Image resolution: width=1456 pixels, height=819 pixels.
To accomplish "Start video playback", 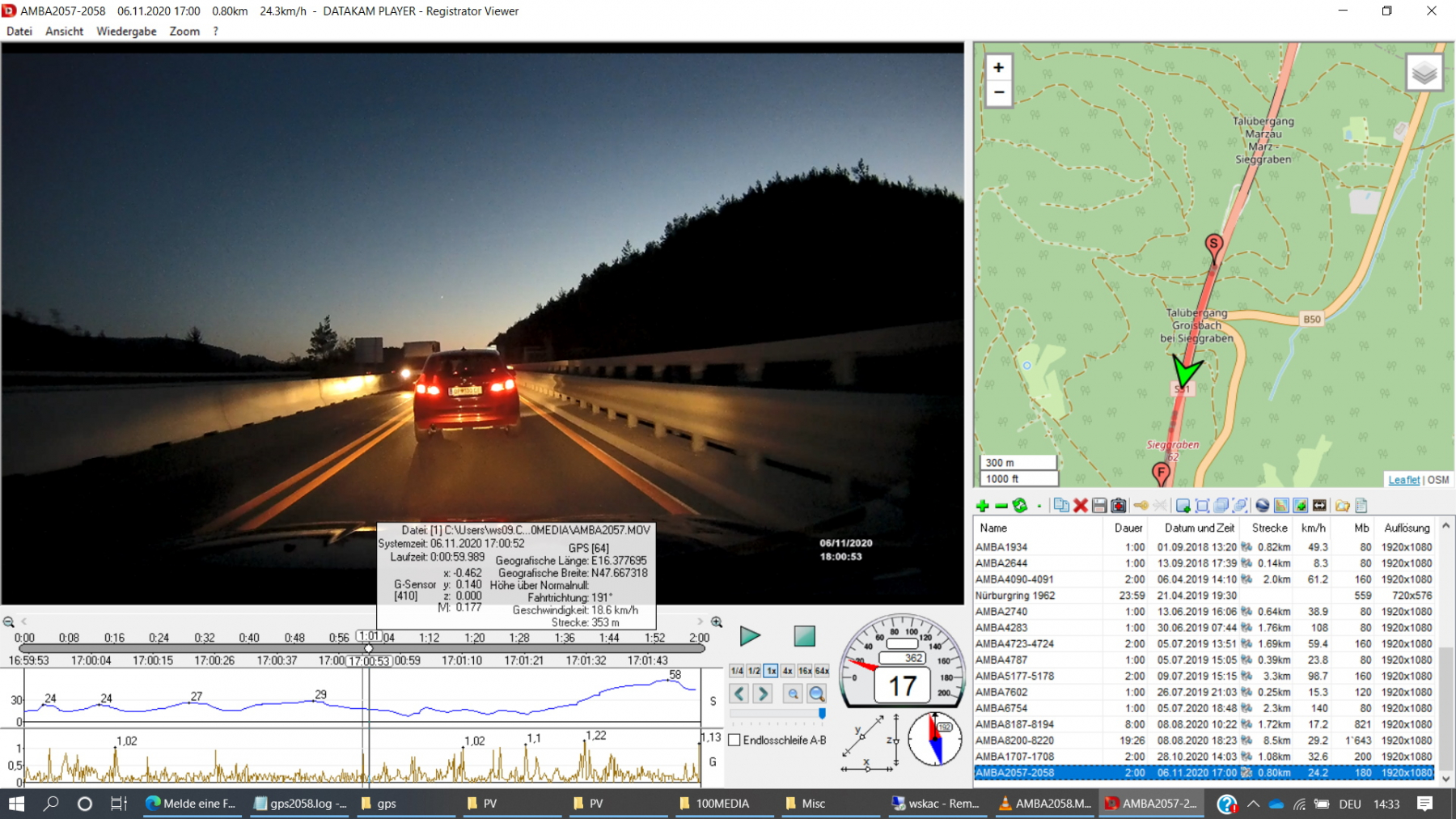I will pos(750,636).
